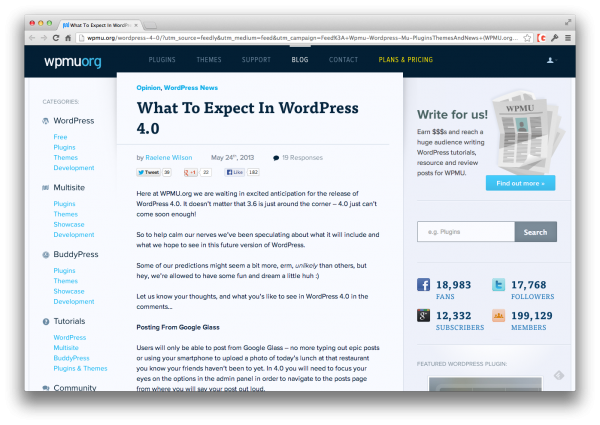The height and width of the screenshot is (425, 600).
Task: Open the PLUGINS navigation item
Action: coord(162,60)
